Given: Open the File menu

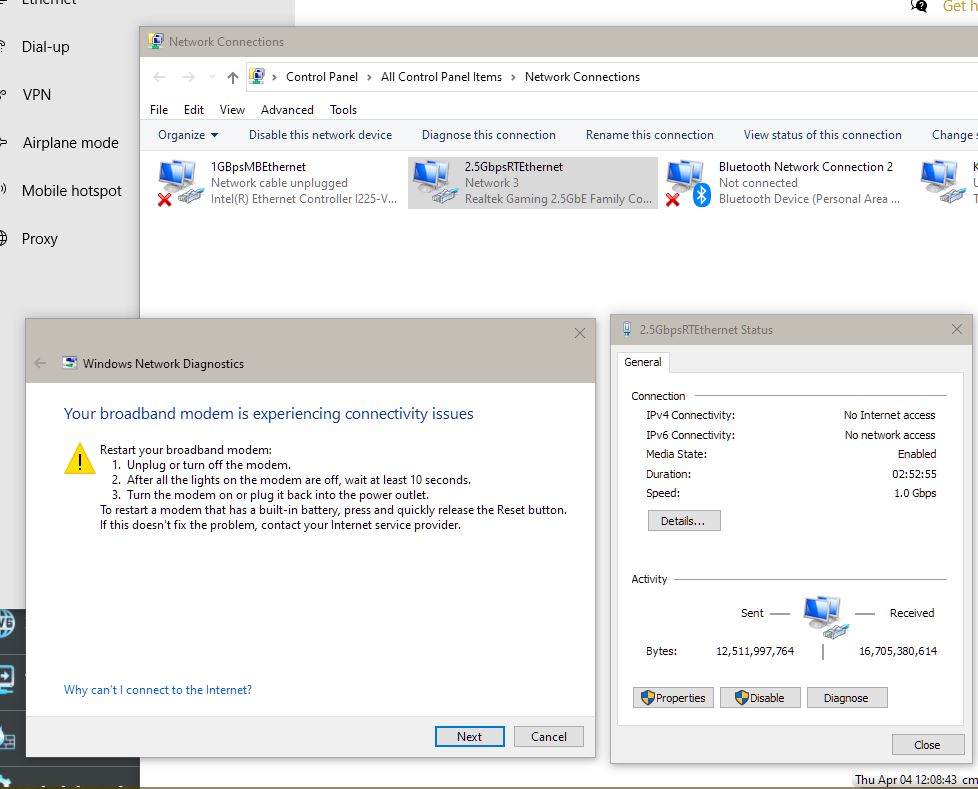Looking at the screenshot, I should (159, 110).
